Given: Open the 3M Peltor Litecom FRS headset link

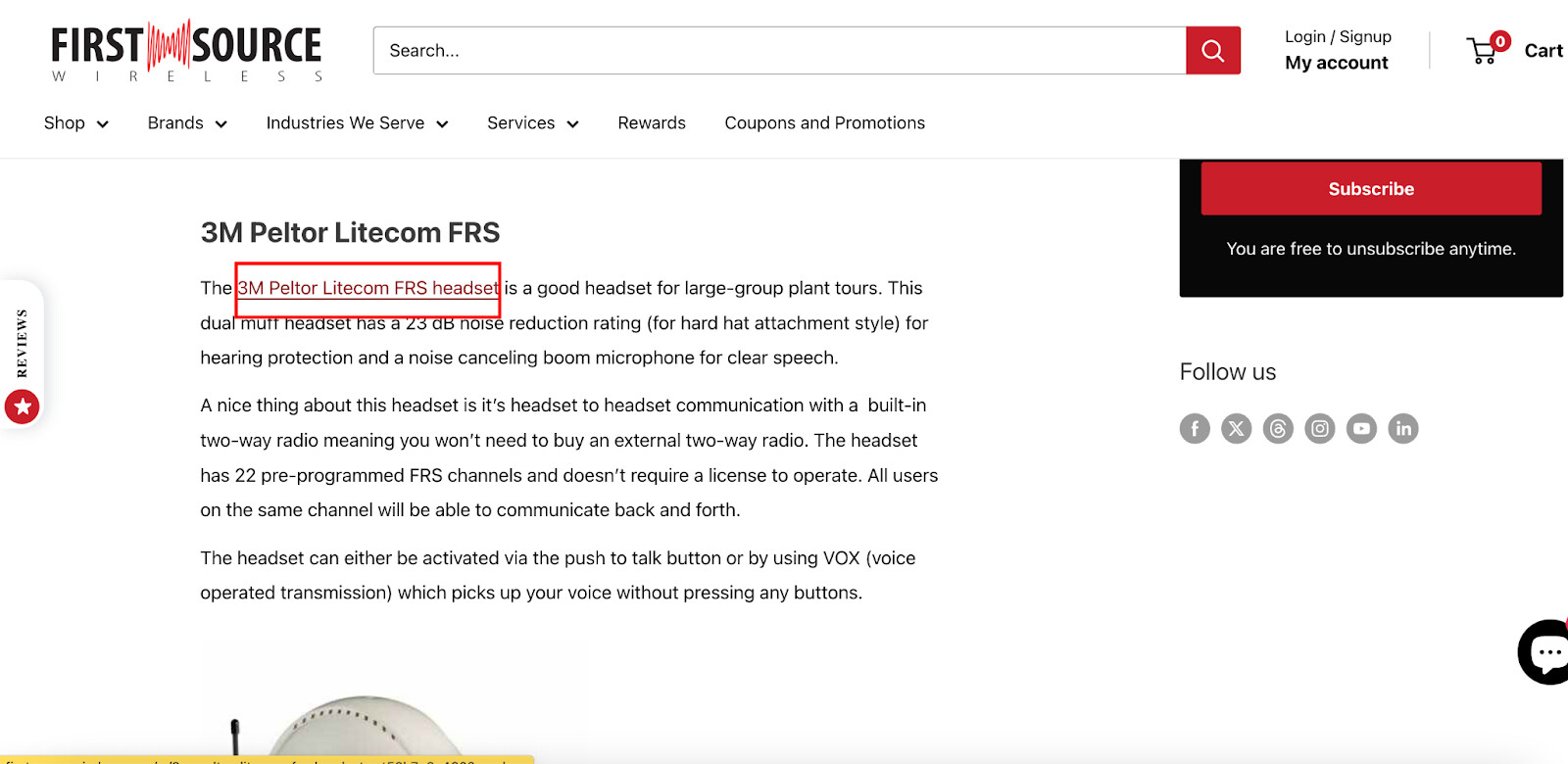Looking at the screenshot, I should tap(368, 288).
